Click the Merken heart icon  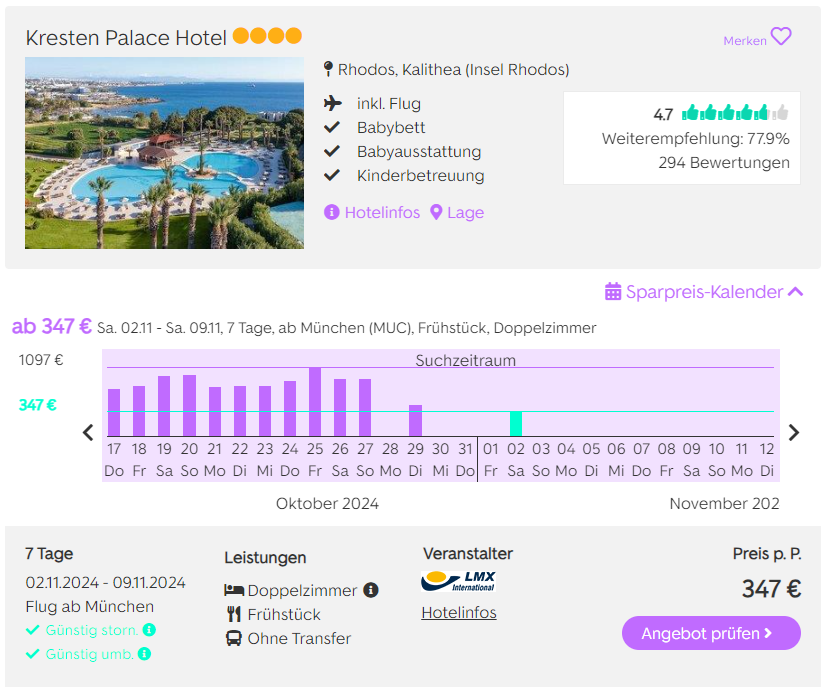(781, 37)
